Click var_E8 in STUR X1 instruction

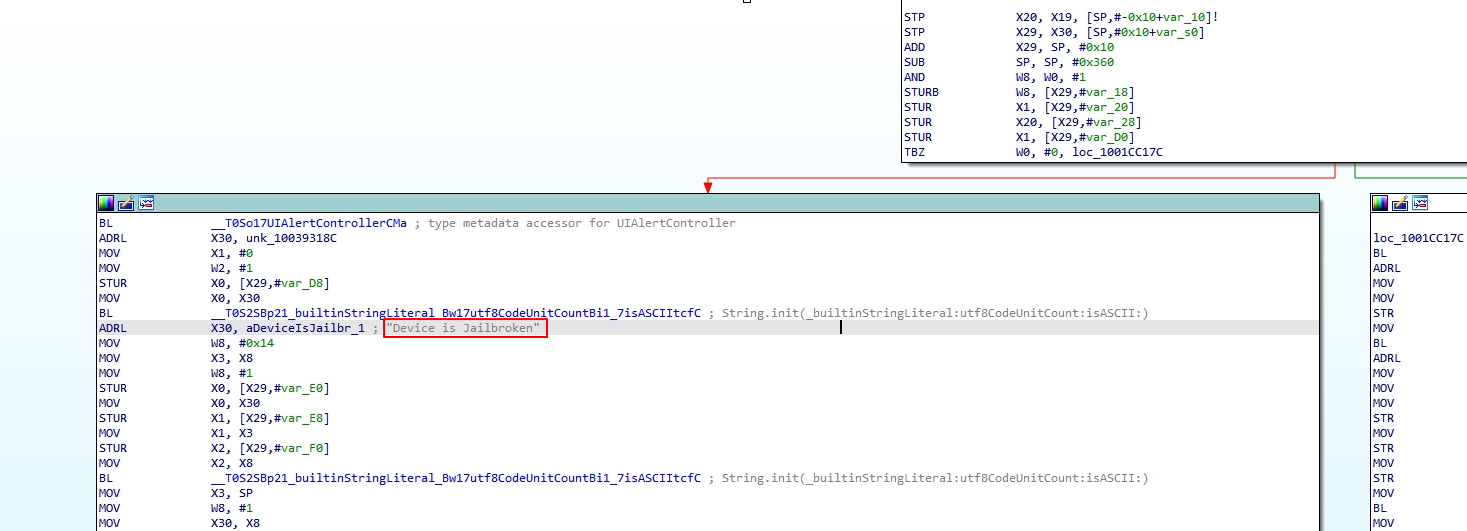point(304,418)
